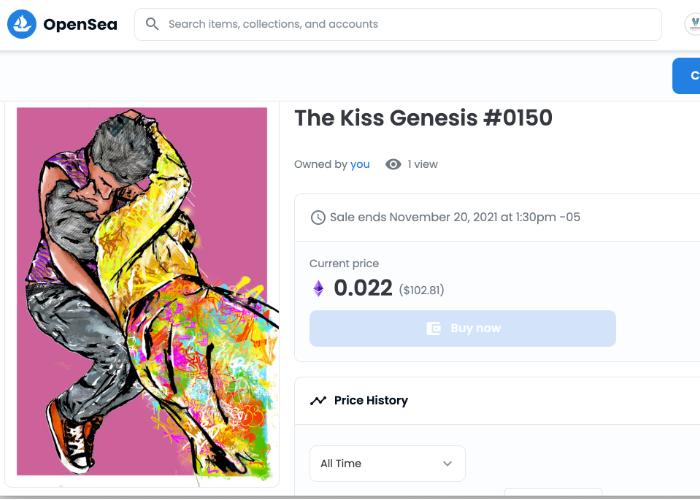
Task: Open the owner link "you"
Action: click(360, 164)
